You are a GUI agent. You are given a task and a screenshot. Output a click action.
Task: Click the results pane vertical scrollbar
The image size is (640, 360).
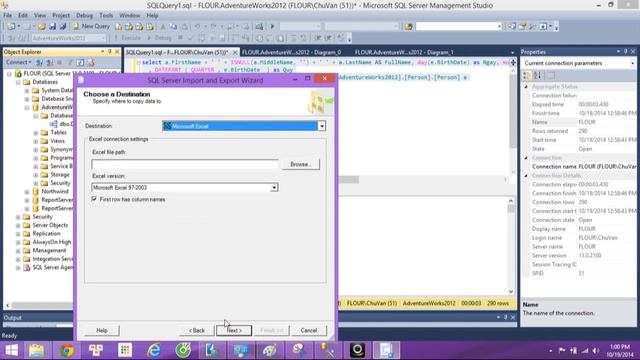pos(511,246)
